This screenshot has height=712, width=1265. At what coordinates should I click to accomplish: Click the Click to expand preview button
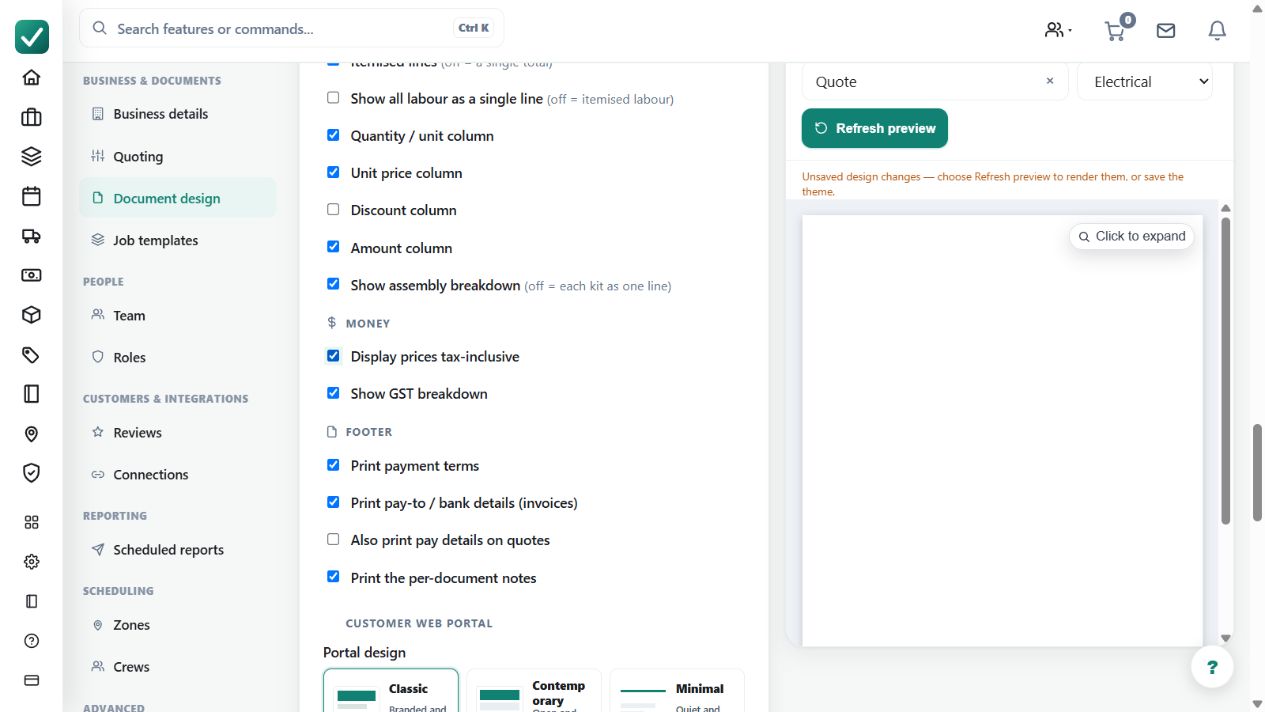point(1132,236)
